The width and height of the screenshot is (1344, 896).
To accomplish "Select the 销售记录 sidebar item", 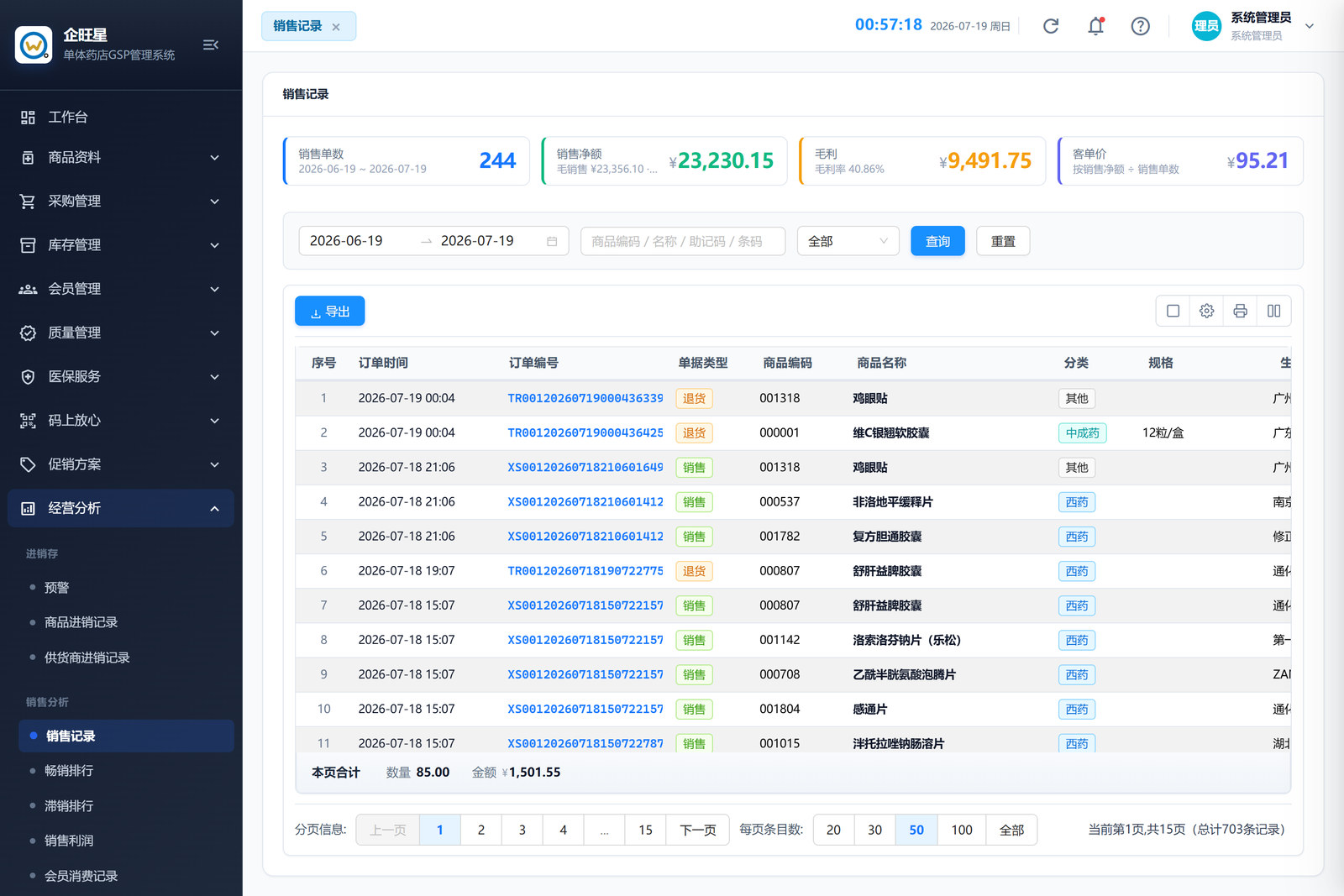I will click(126, 736).
